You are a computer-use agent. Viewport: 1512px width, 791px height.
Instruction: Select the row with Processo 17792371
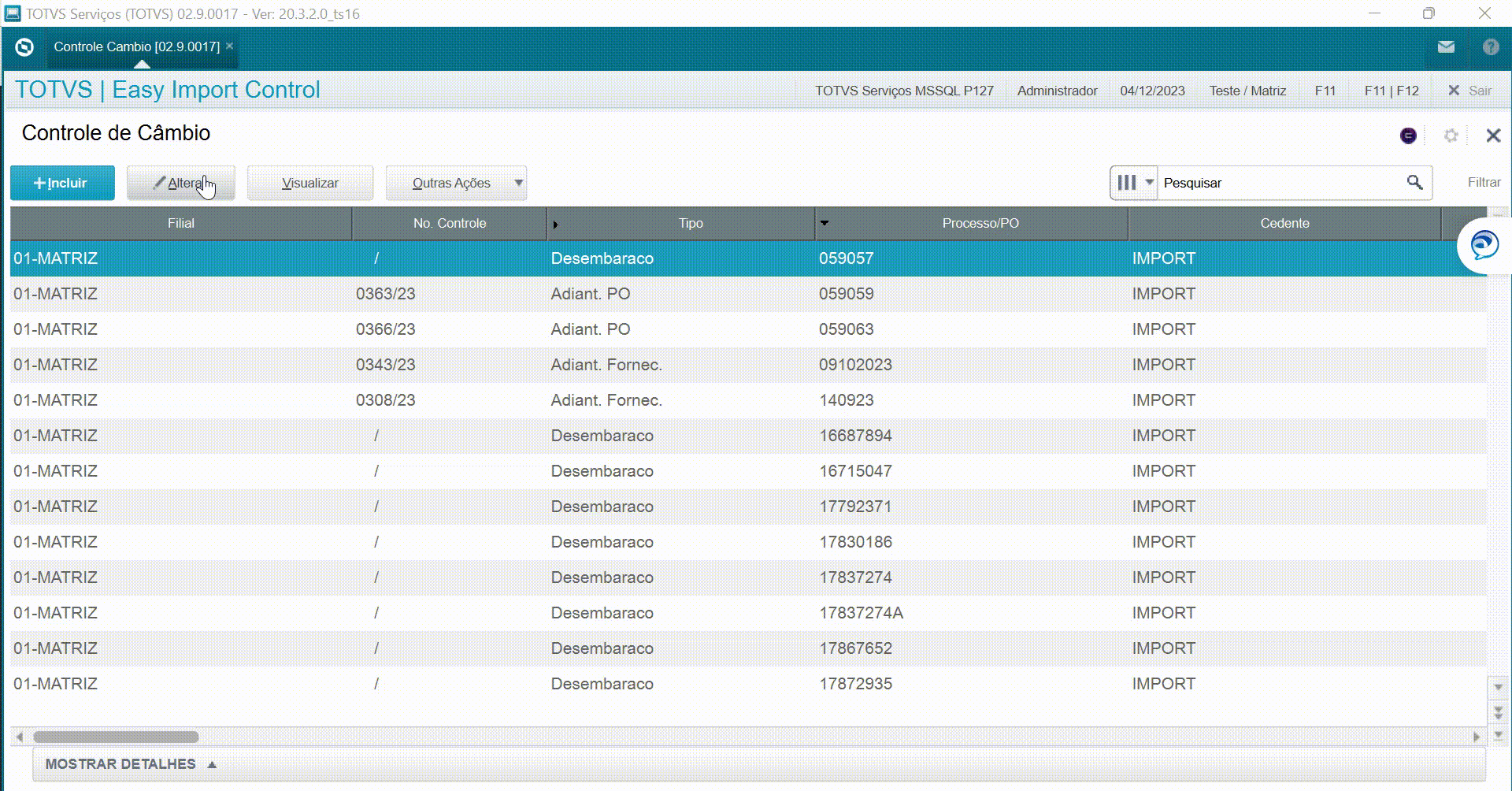748,507
